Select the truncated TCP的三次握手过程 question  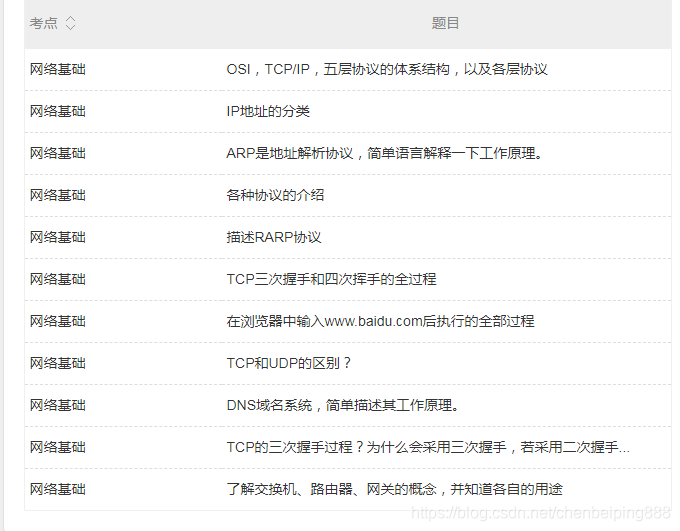(x=428, y=447)
